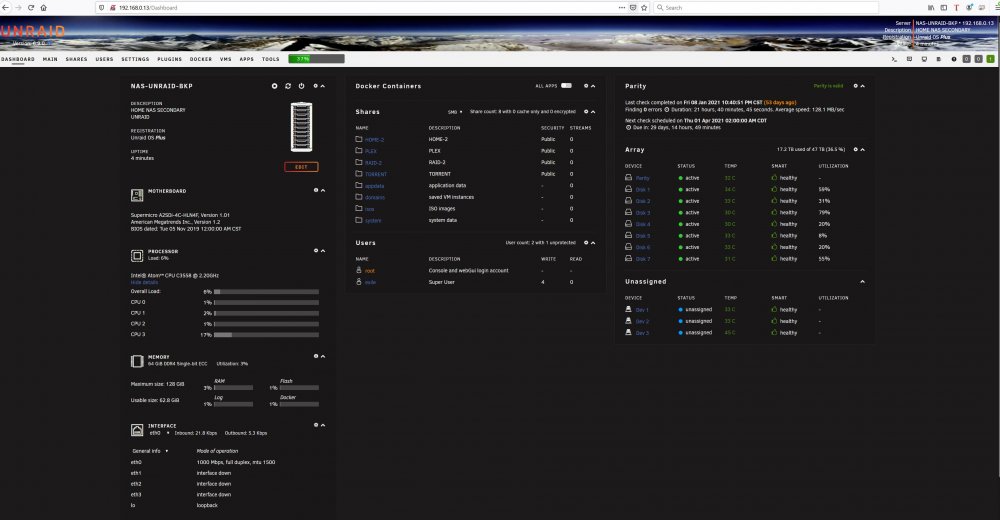This screenshot has height=520, width=1000.
Task: Click the folder icon for HOME-2 share
Action: (x=358, y=139)
